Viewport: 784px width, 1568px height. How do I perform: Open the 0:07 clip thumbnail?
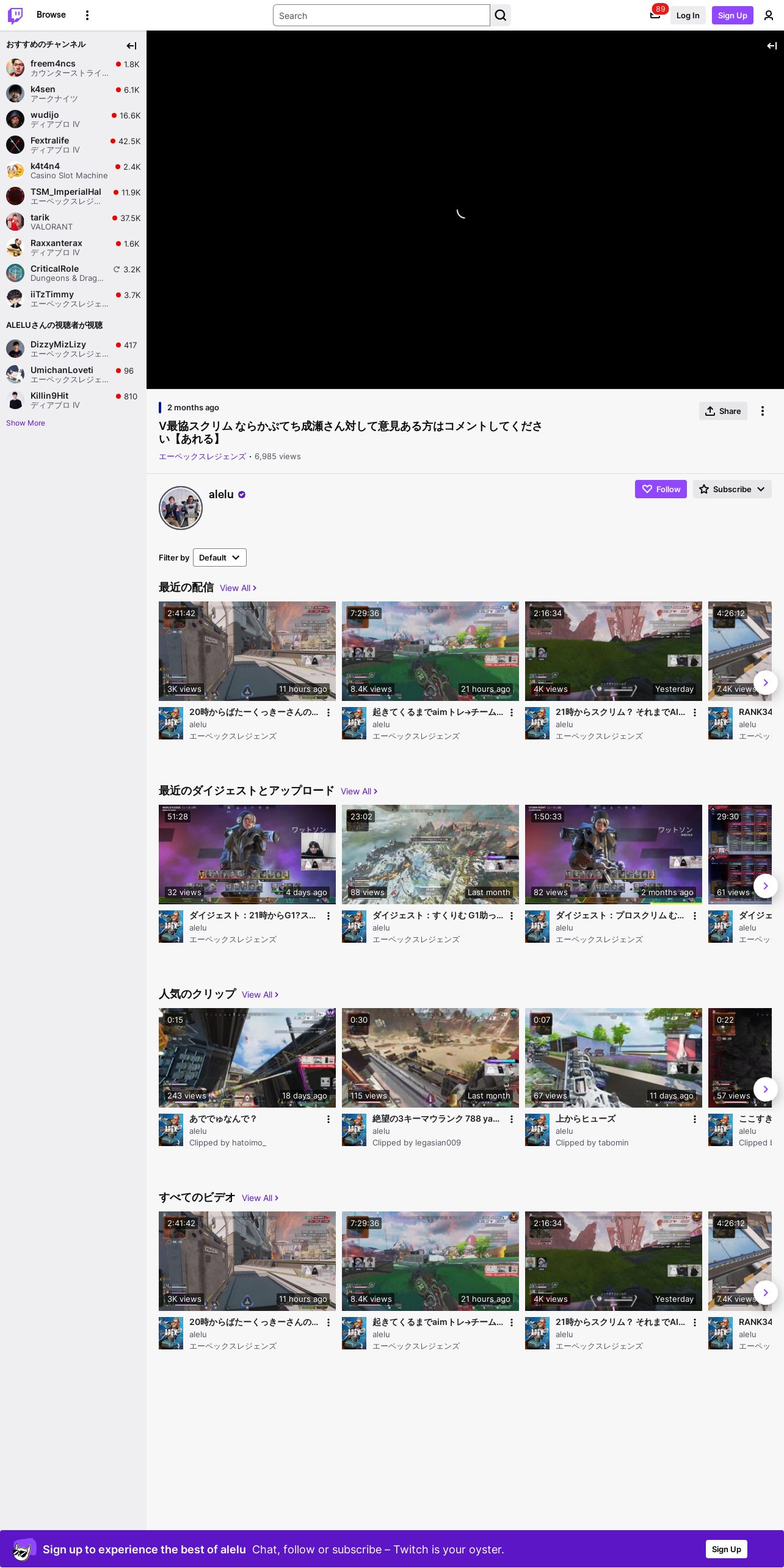click(614, 1058)
